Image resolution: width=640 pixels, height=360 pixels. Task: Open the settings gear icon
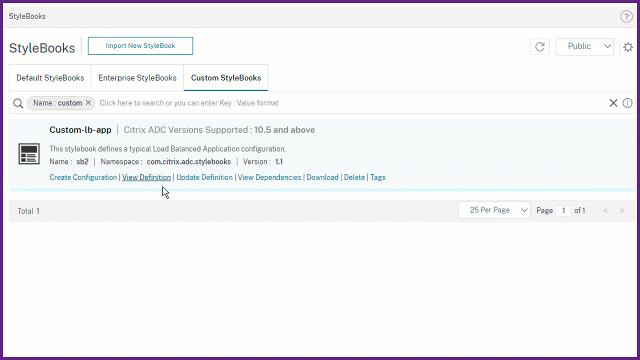pyautogui.click(x=628, y=47)
